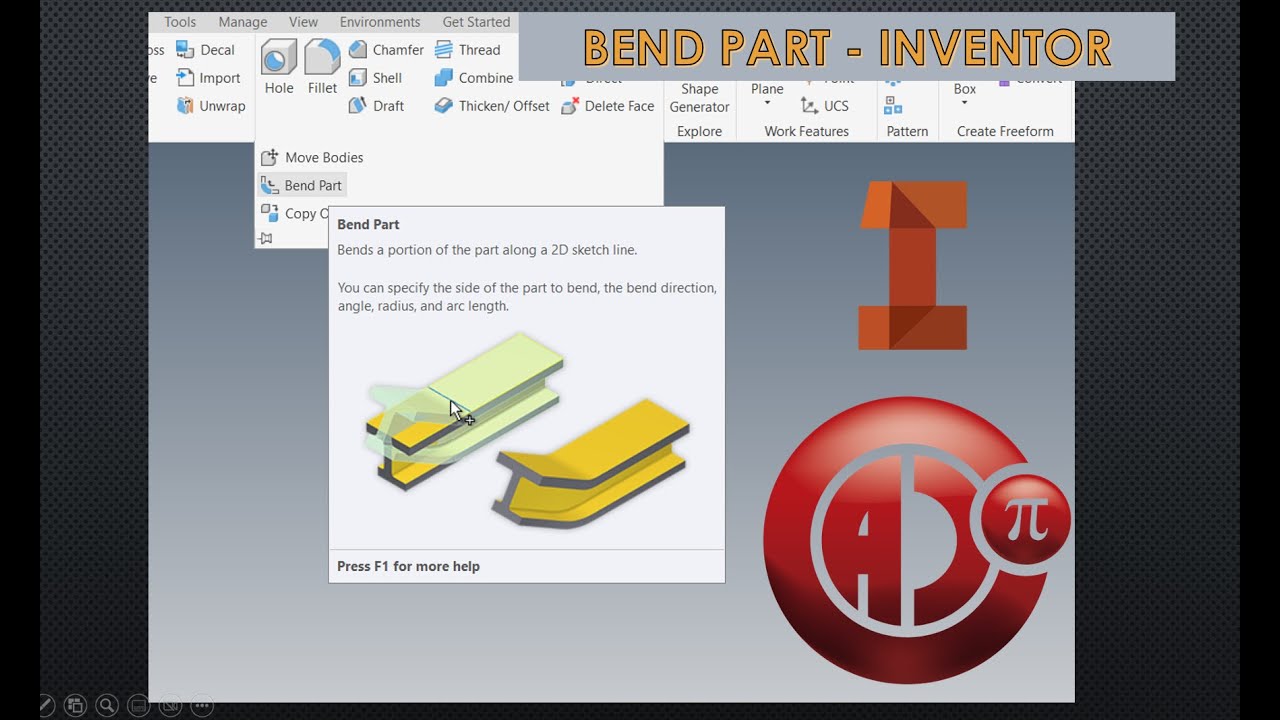
Task: Pin the expanded Modify panel
Action: click(266, 239)
